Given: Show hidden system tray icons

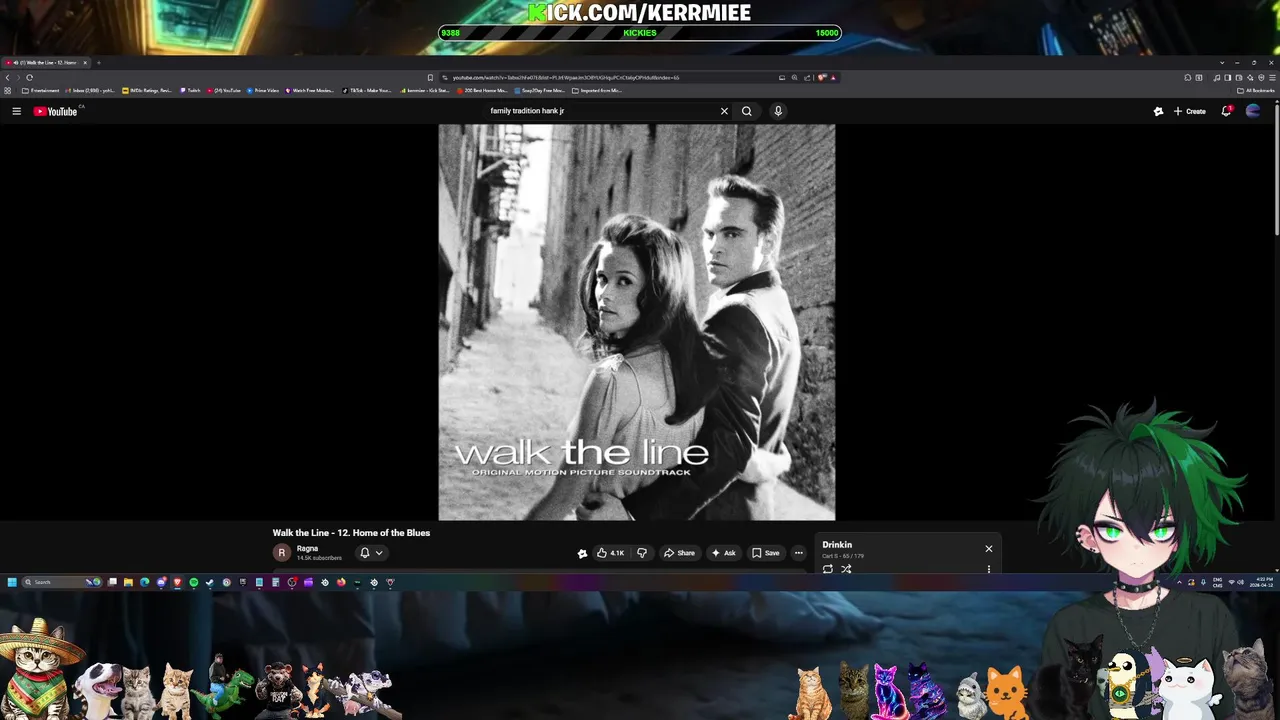Looking at the screenshot, I should point(1179,582).
